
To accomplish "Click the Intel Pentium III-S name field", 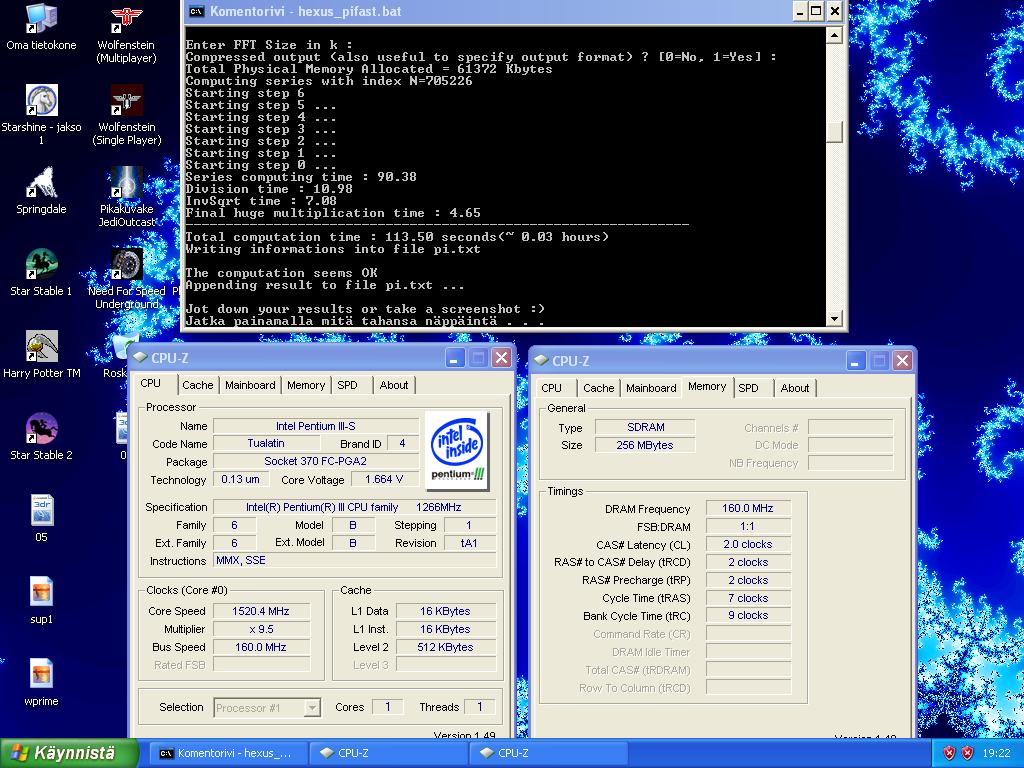I will point(315,426).
